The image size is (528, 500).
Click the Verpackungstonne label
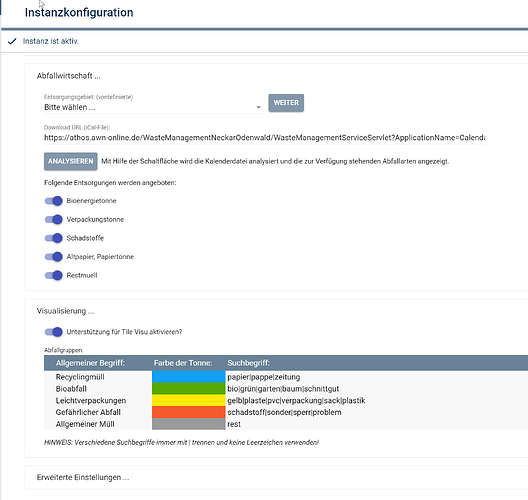click(95, 220)
